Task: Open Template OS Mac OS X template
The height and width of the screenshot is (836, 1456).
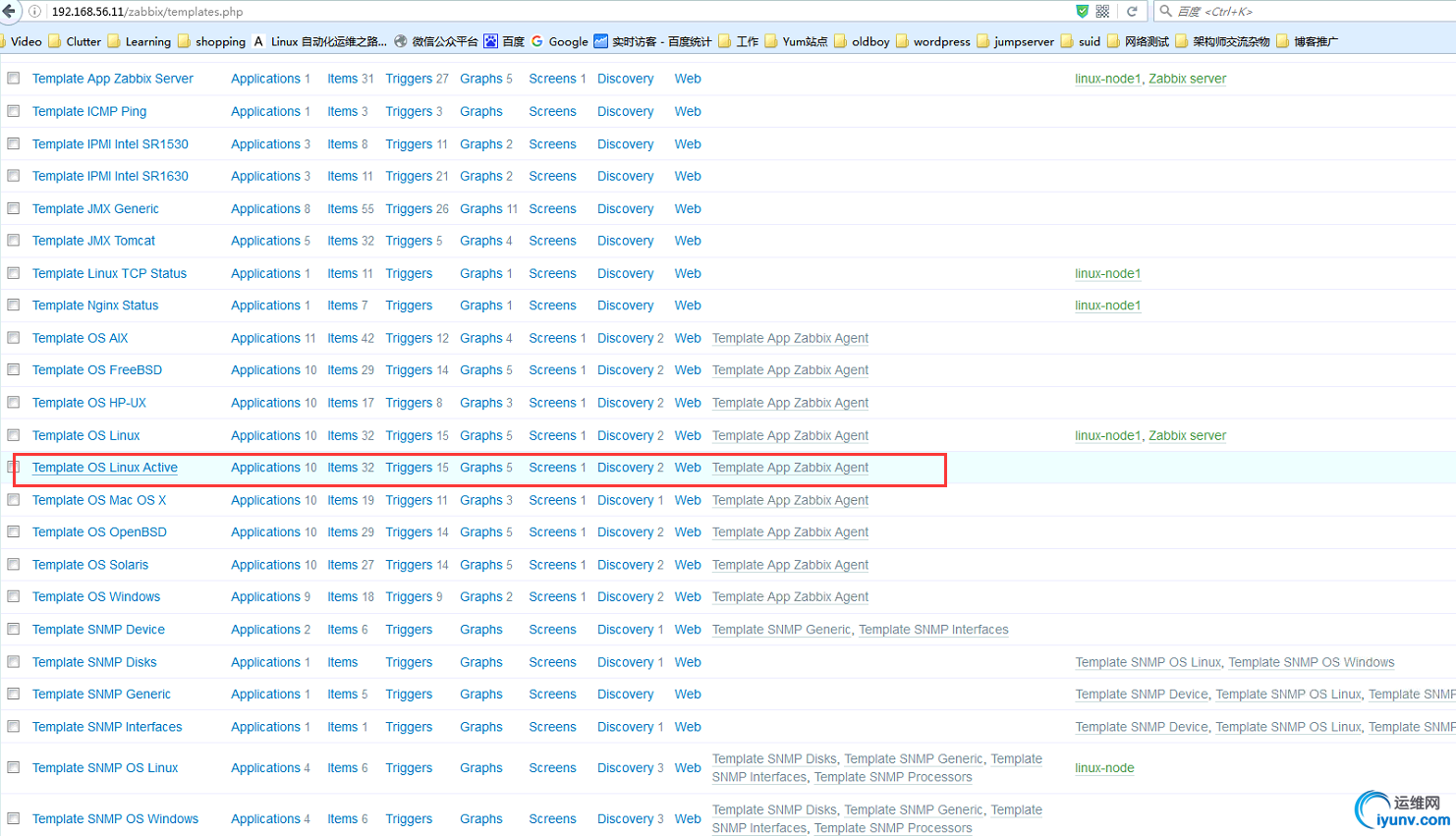Action: click(x=99, y=500)
